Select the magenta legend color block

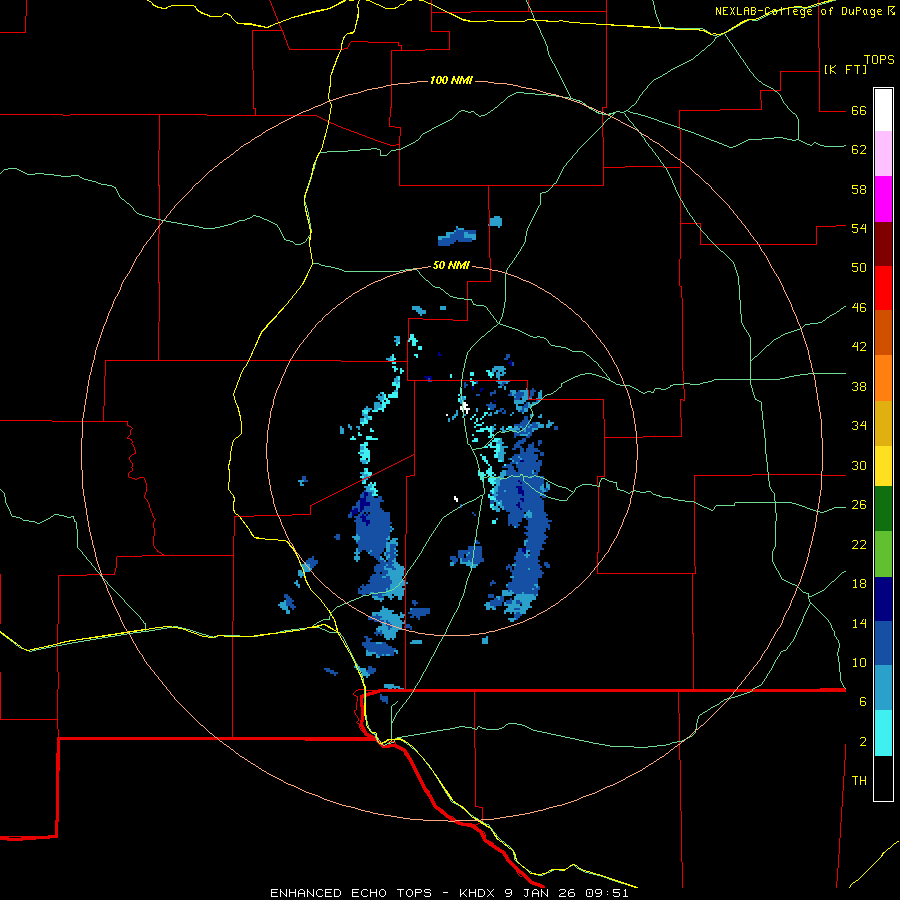pos(883,199)
